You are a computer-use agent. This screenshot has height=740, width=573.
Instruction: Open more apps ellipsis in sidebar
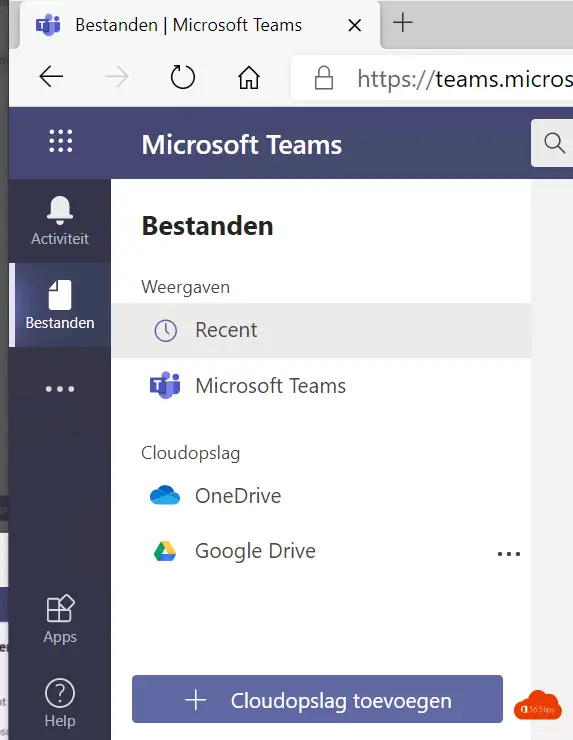click(60, 389)
